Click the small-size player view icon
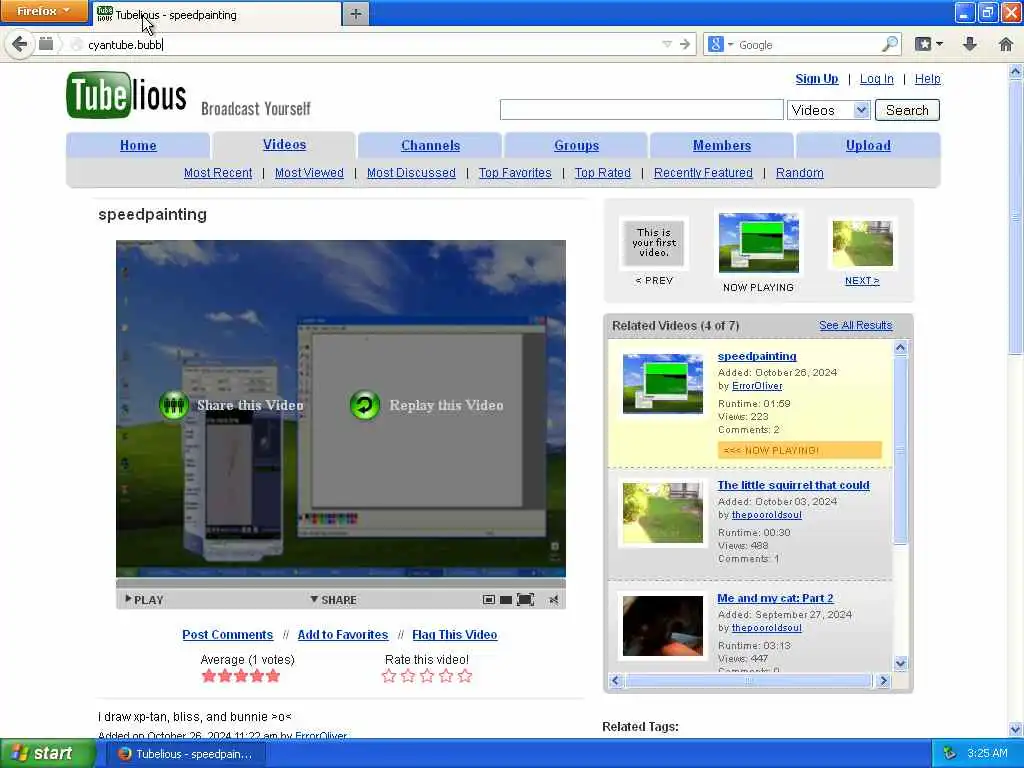 (x=488, y=600)
